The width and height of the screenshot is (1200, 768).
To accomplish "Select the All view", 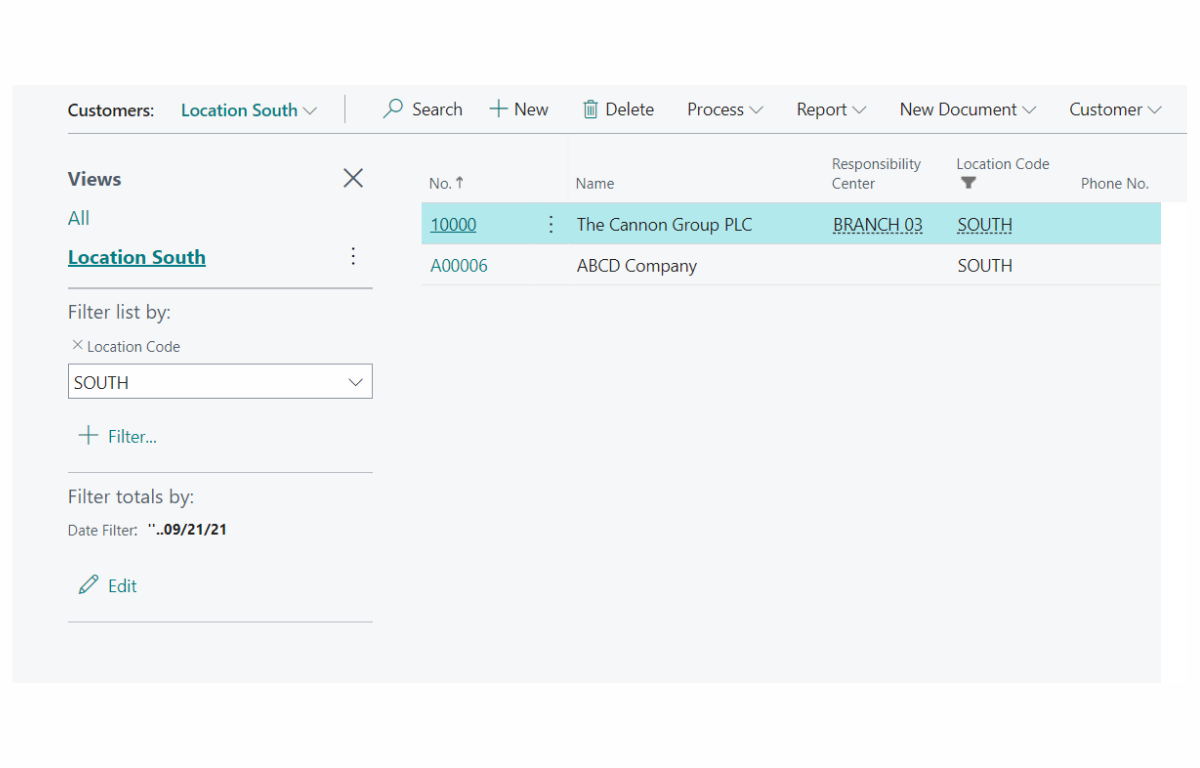I will click(x=78, y=217).
